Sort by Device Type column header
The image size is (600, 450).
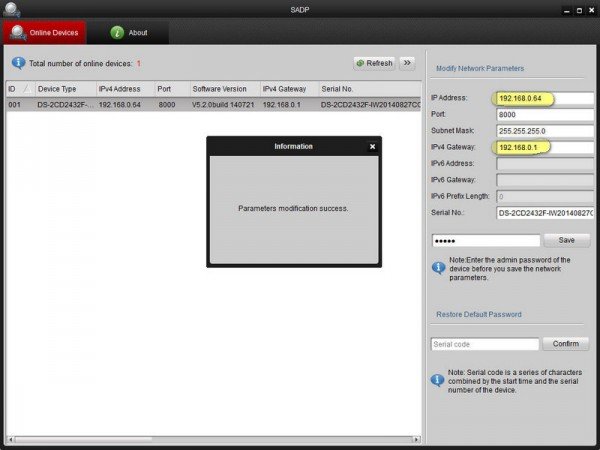65,89
